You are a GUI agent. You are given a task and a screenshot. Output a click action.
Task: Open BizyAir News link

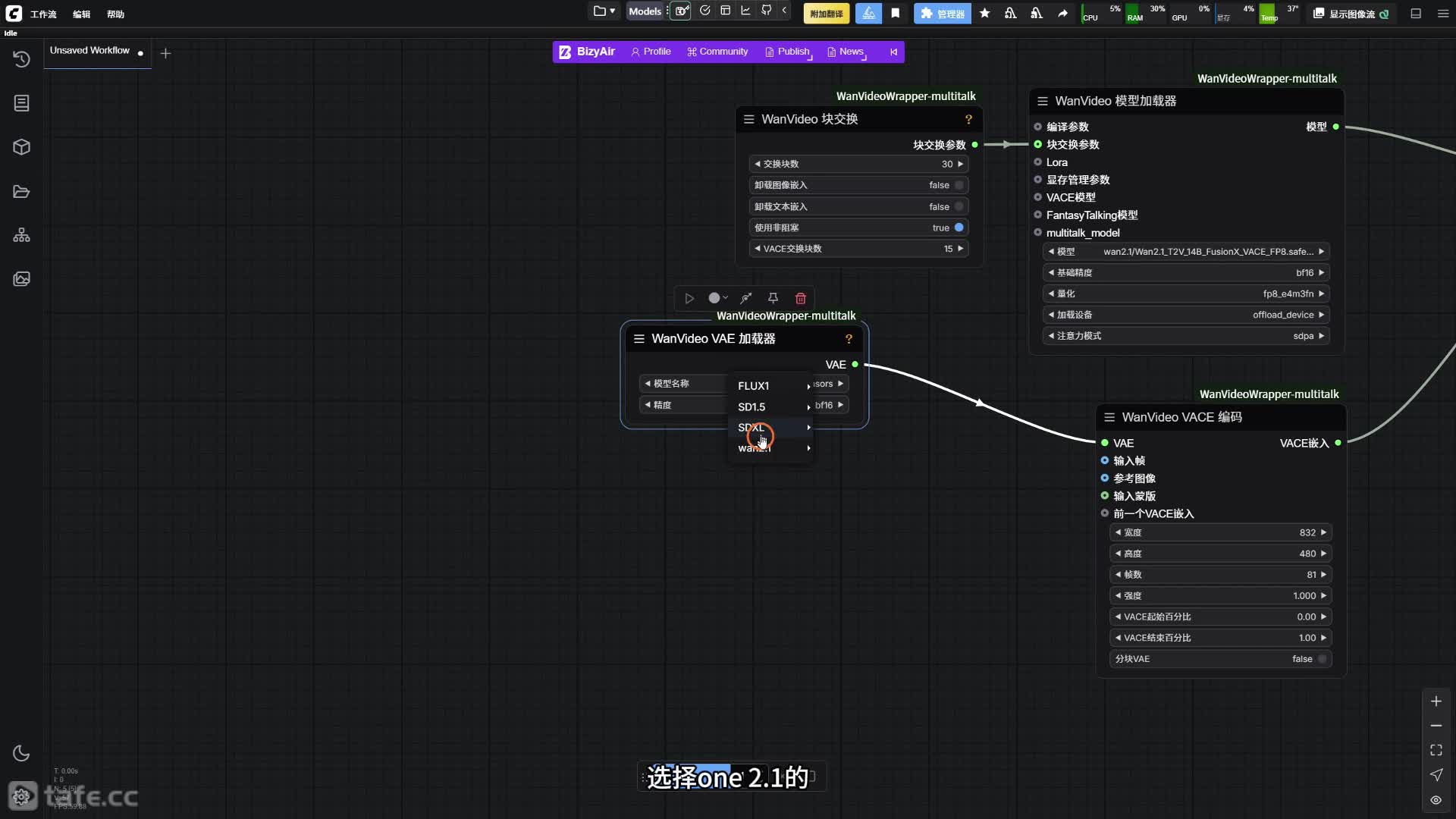[x=846, y=52]
